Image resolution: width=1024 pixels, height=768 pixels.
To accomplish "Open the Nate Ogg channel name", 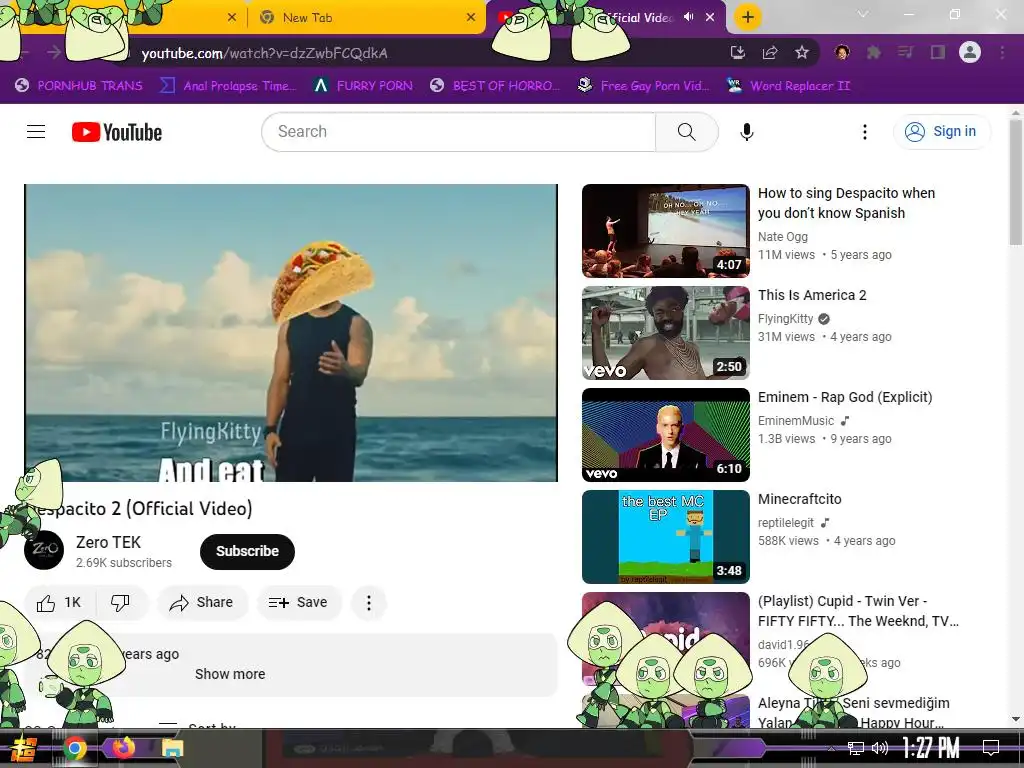I will [782, 236].
